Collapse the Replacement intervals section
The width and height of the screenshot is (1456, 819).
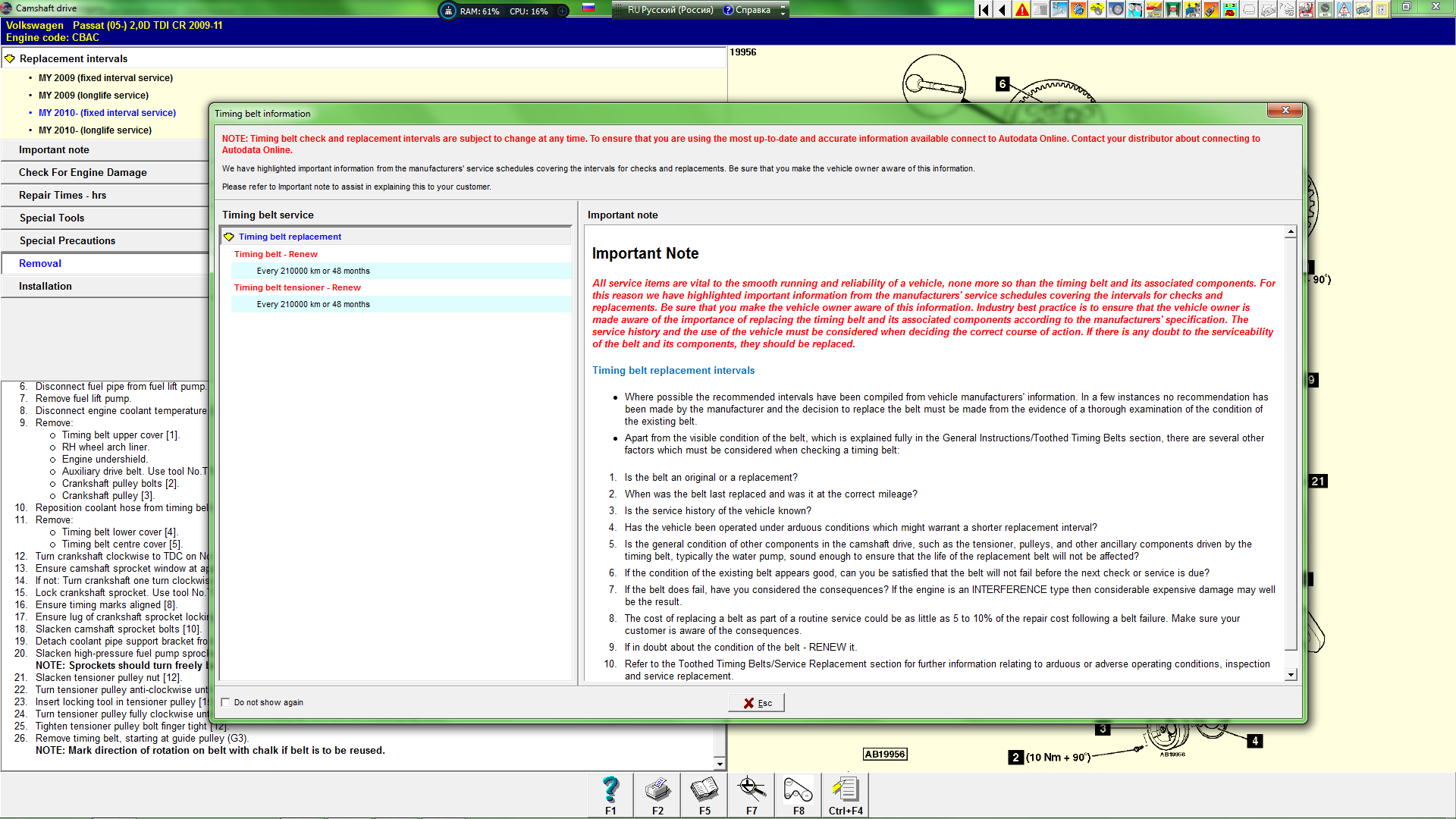[x=10, y=58]
